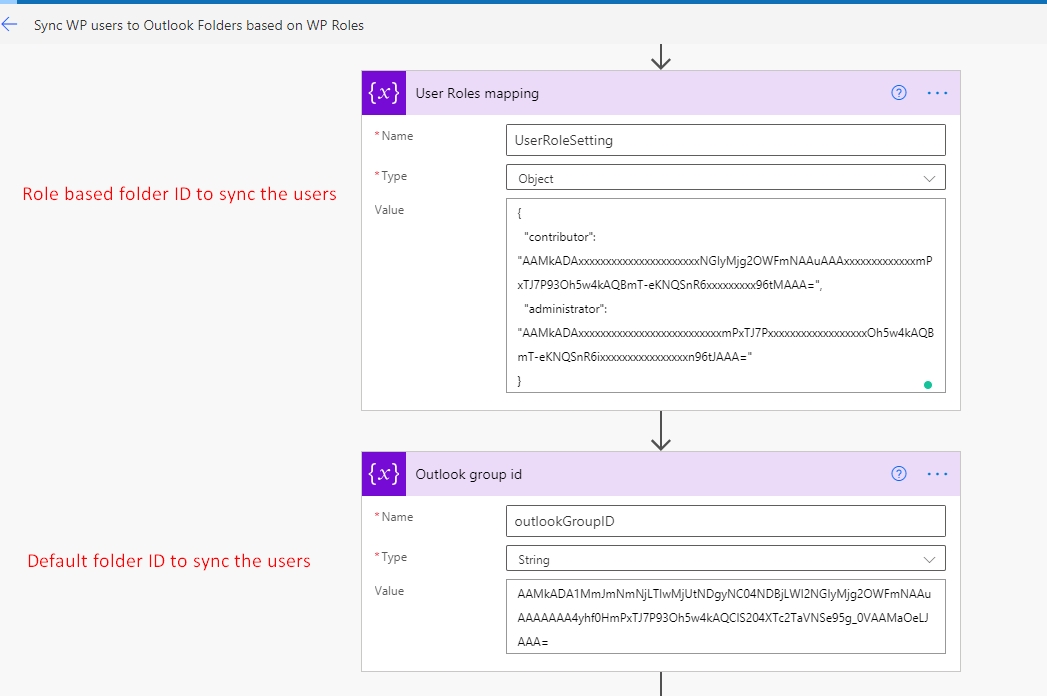The width and height of the screenshot is (1047, 696).
Task: Click the UserRoleSetting name field
Action: click(726, 140)
